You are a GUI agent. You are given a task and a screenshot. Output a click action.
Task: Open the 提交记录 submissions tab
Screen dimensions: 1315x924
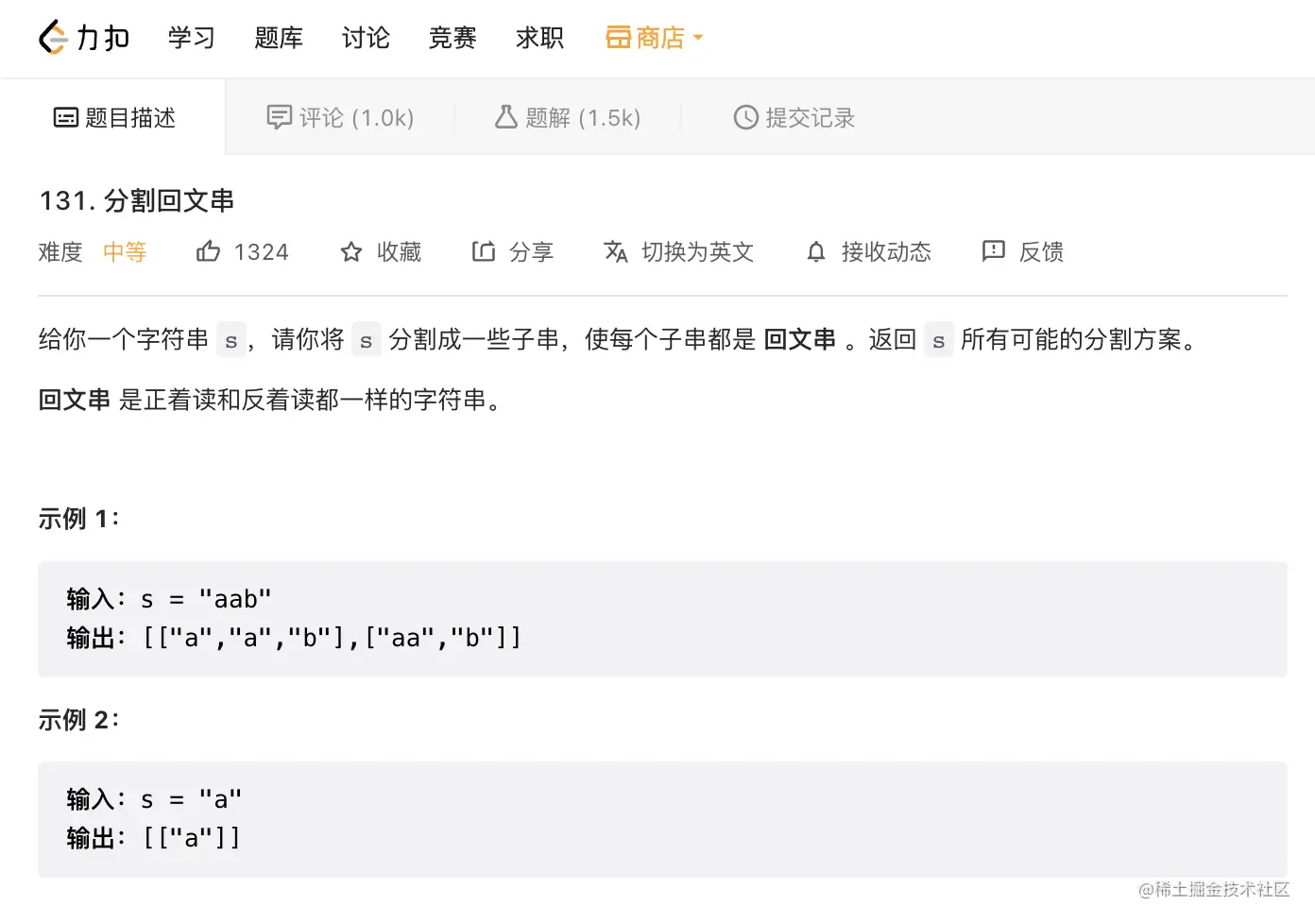click(x=794, y=117)
